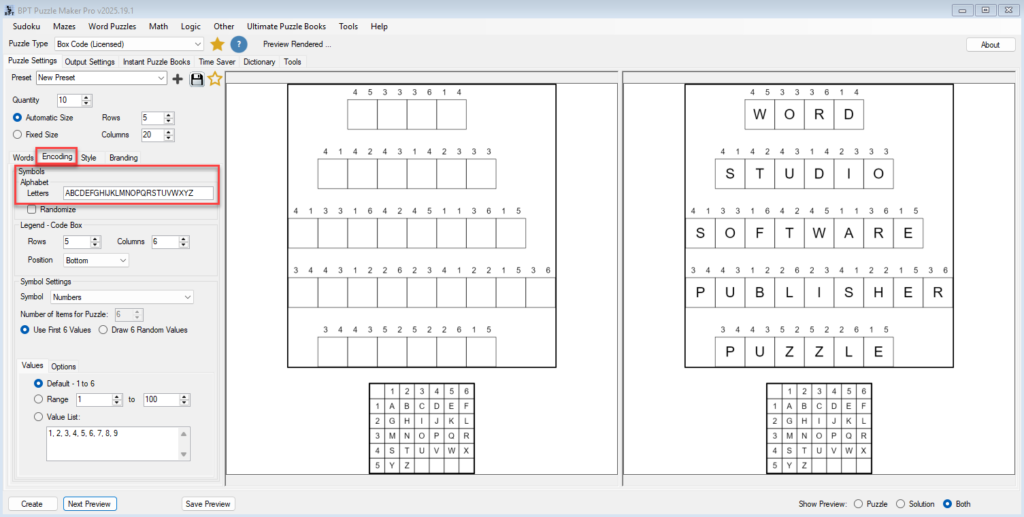This screenshot has width=1024, height=517.
Task: Open the Puzzle Type dropdown
Action: click(x=129, y=44)
